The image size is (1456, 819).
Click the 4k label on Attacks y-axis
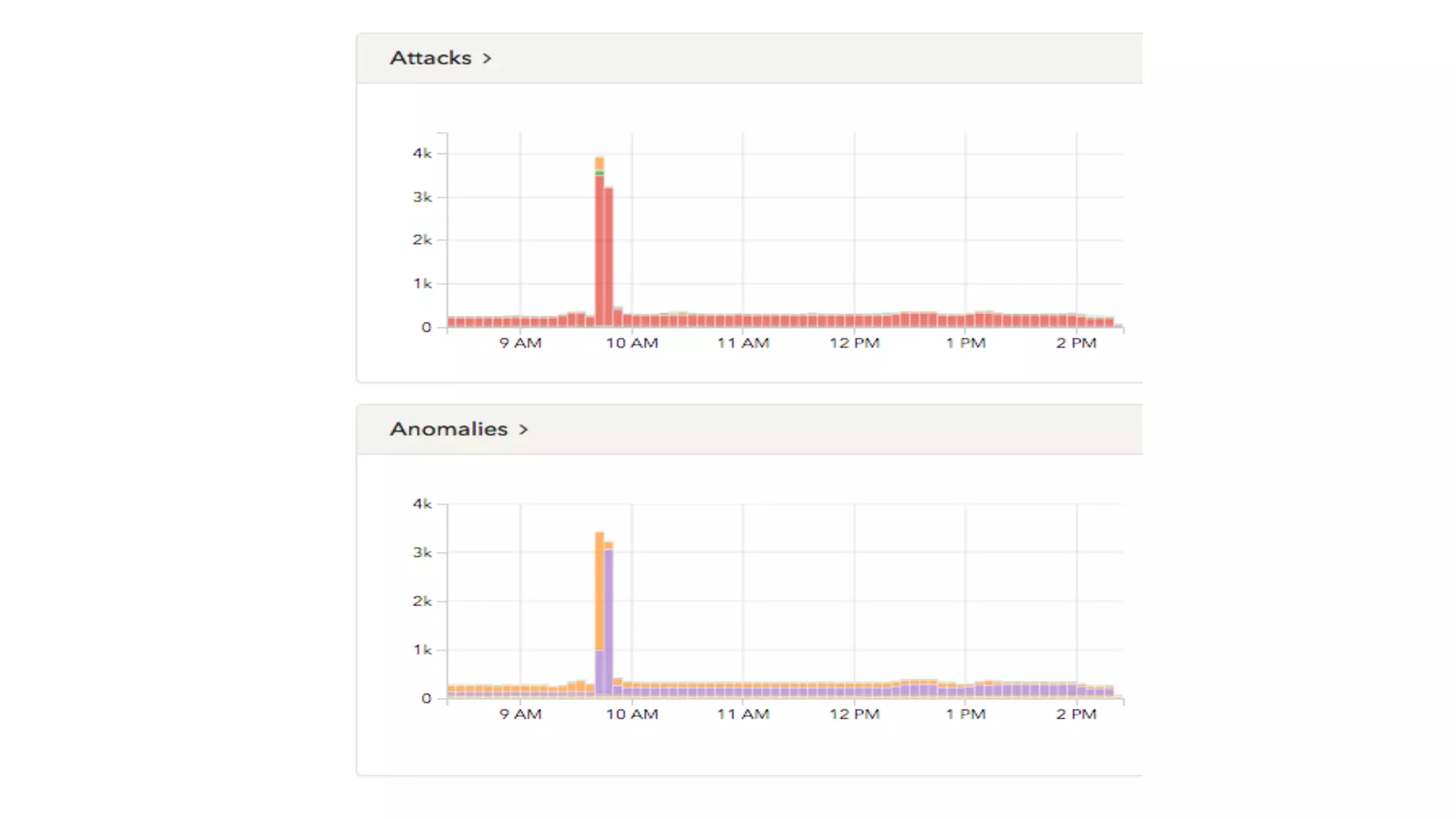click(x=422, y=153)
